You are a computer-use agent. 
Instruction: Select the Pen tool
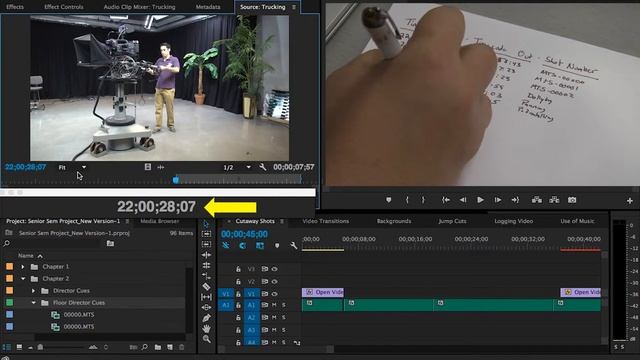206,318
